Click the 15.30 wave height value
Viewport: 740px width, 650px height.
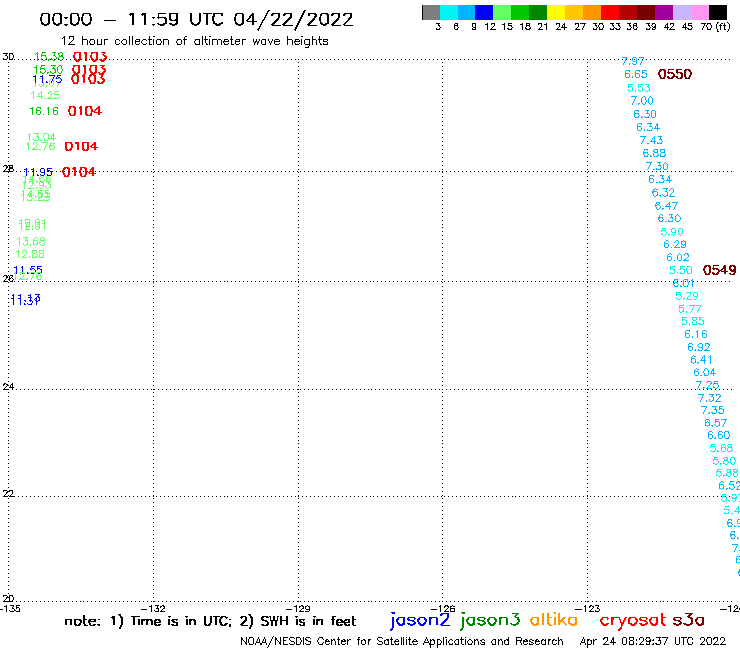click(x=48, y=70)
